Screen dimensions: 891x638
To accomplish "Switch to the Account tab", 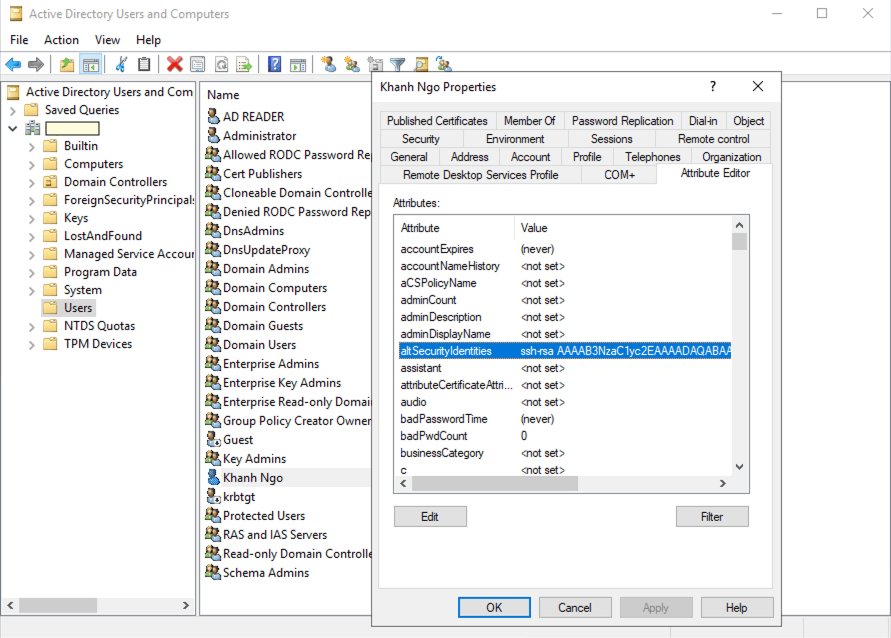I will pyautogui.click(x=530, y=157).
